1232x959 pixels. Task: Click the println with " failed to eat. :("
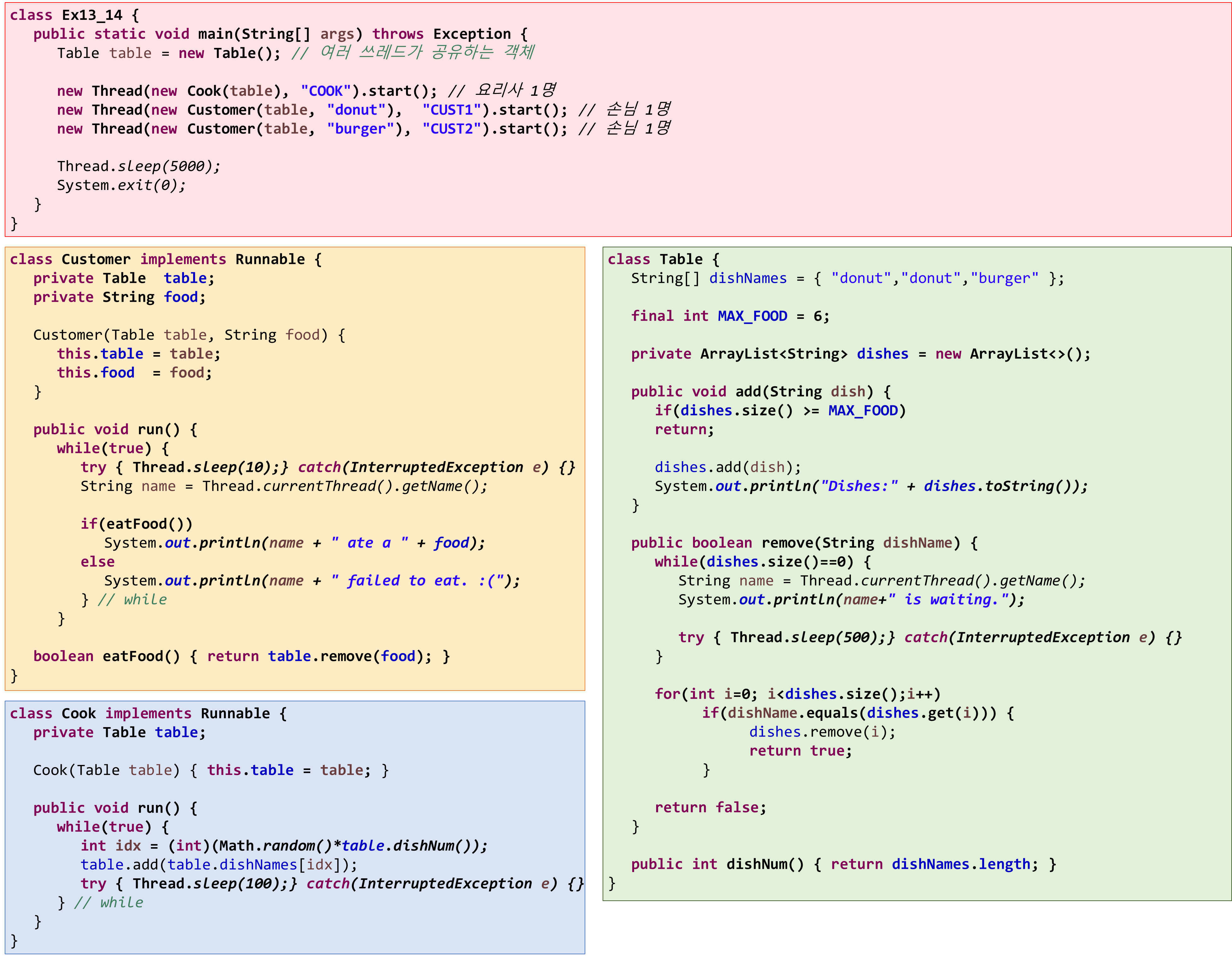312,581
